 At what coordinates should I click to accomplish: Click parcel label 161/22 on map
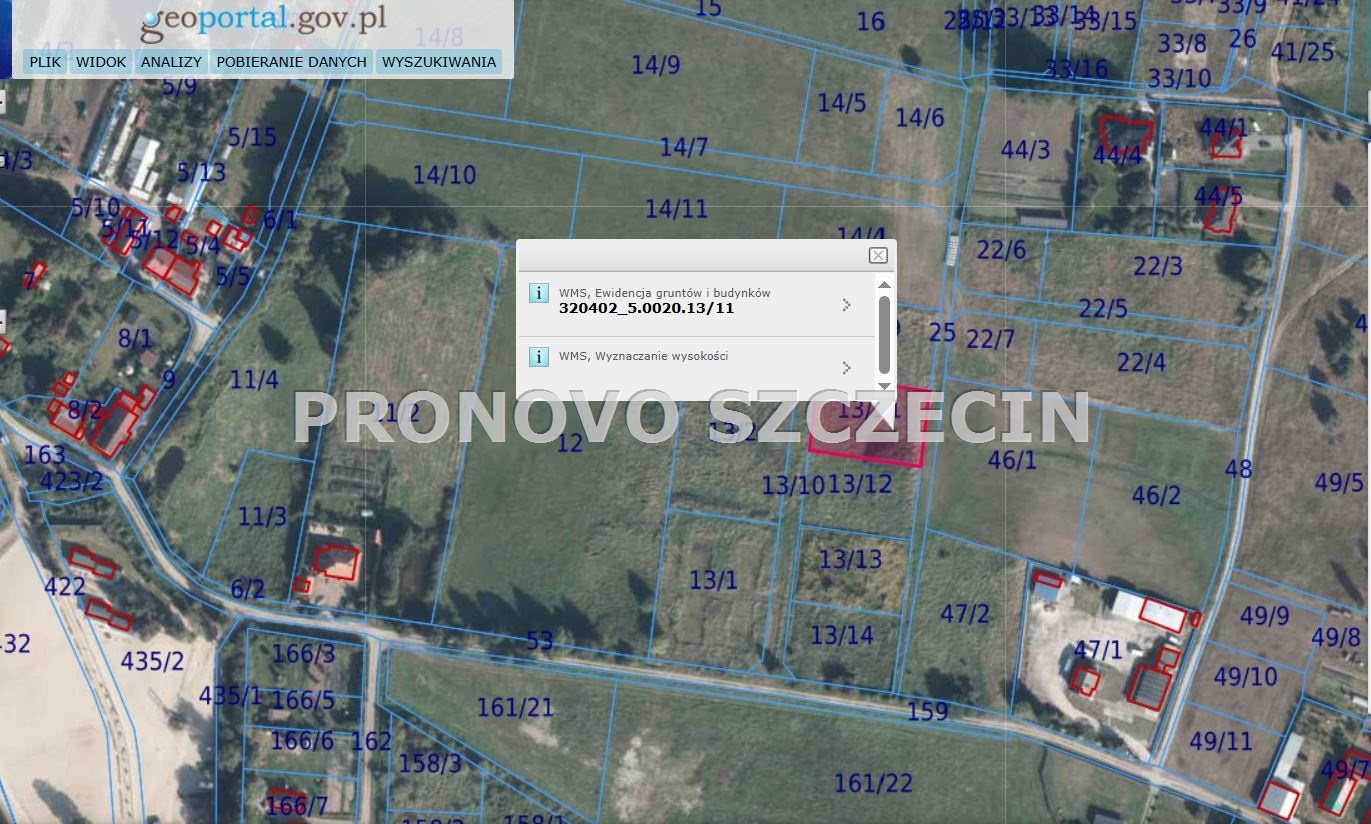pyautogui.click(x=874, y=783)
